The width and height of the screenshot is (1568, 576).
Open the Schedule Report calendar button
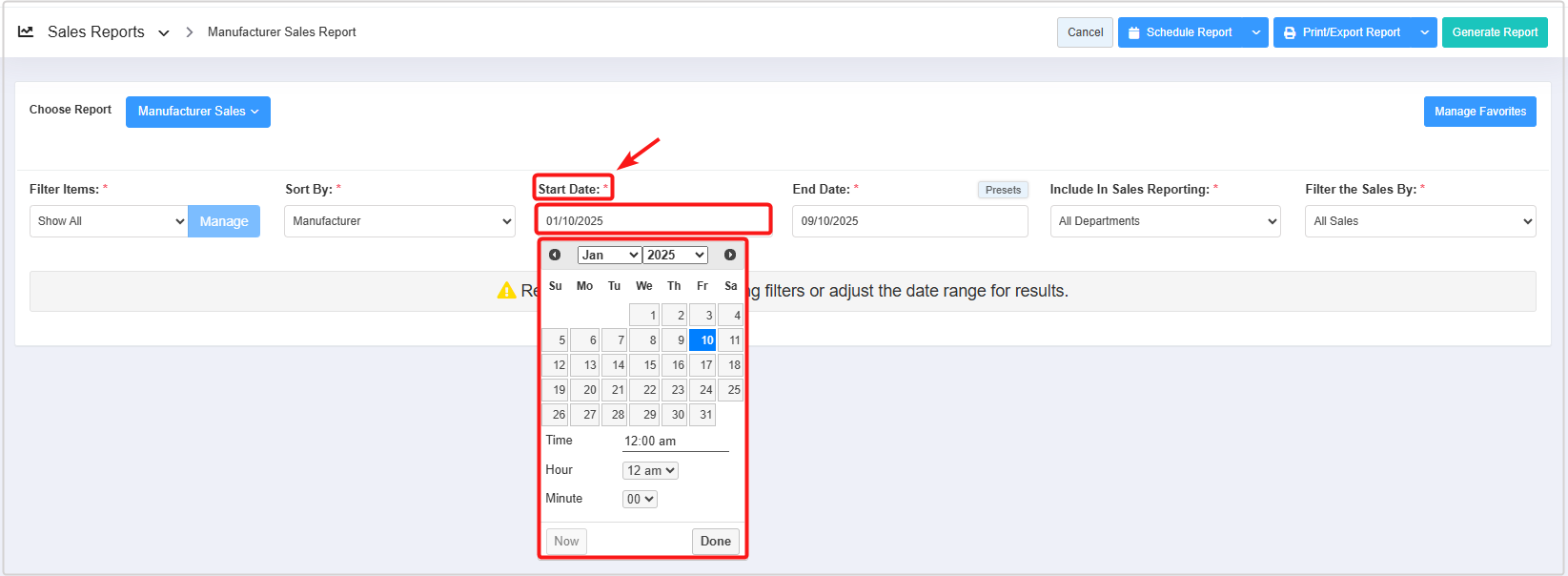tap(1180, 32)
